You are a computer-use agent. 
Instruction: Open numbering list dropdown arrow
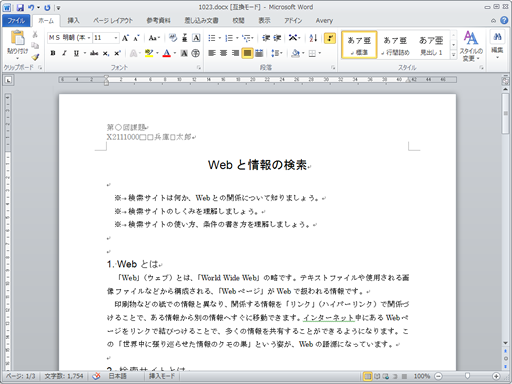(237, 38)
